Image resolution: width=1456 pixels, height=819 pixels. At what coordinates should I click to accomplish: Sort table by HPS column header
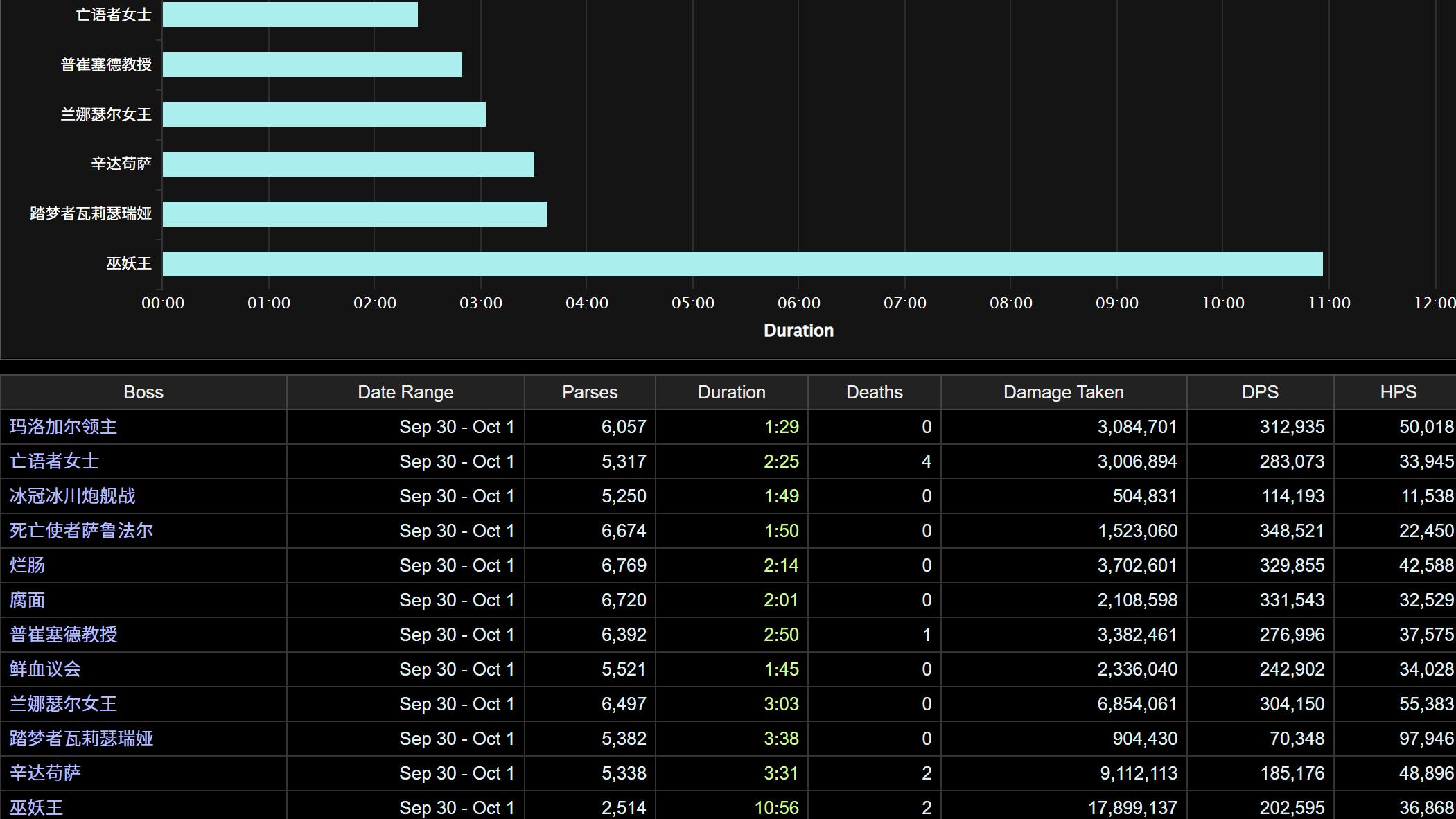tap(1397, 392)
